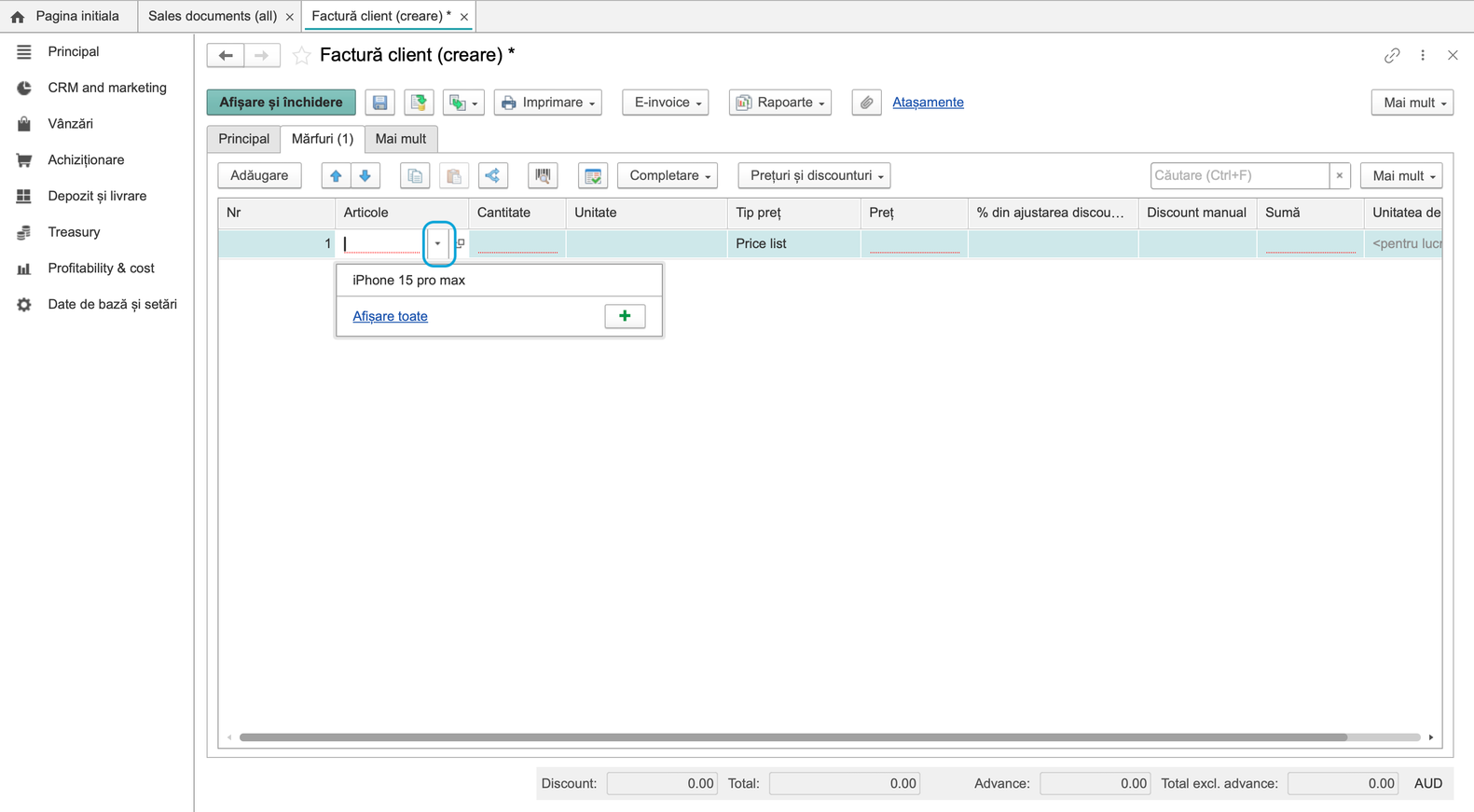1474x812 pixels.
Task: Click the home icon in tab bar
Action: 18,17
